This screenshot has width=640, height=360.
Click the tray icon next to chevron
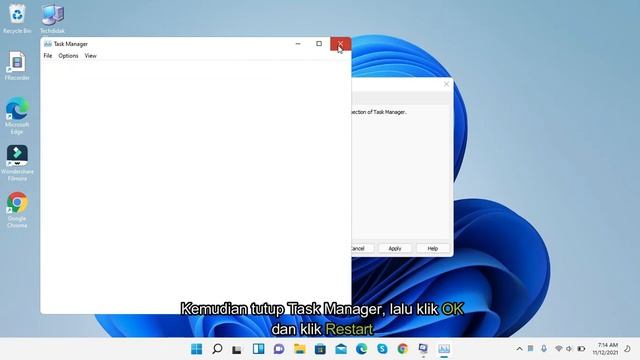point(531,349)
